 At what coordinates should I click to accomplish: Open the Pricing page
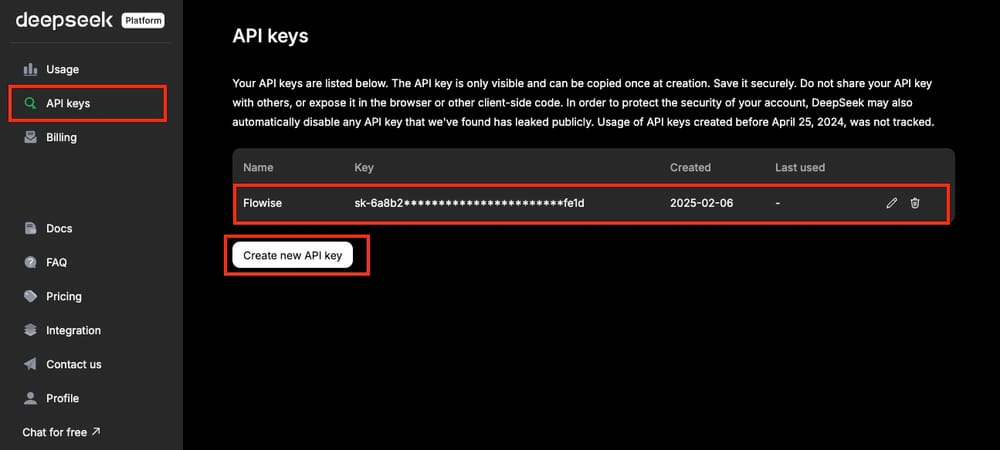tap(64, 296)
